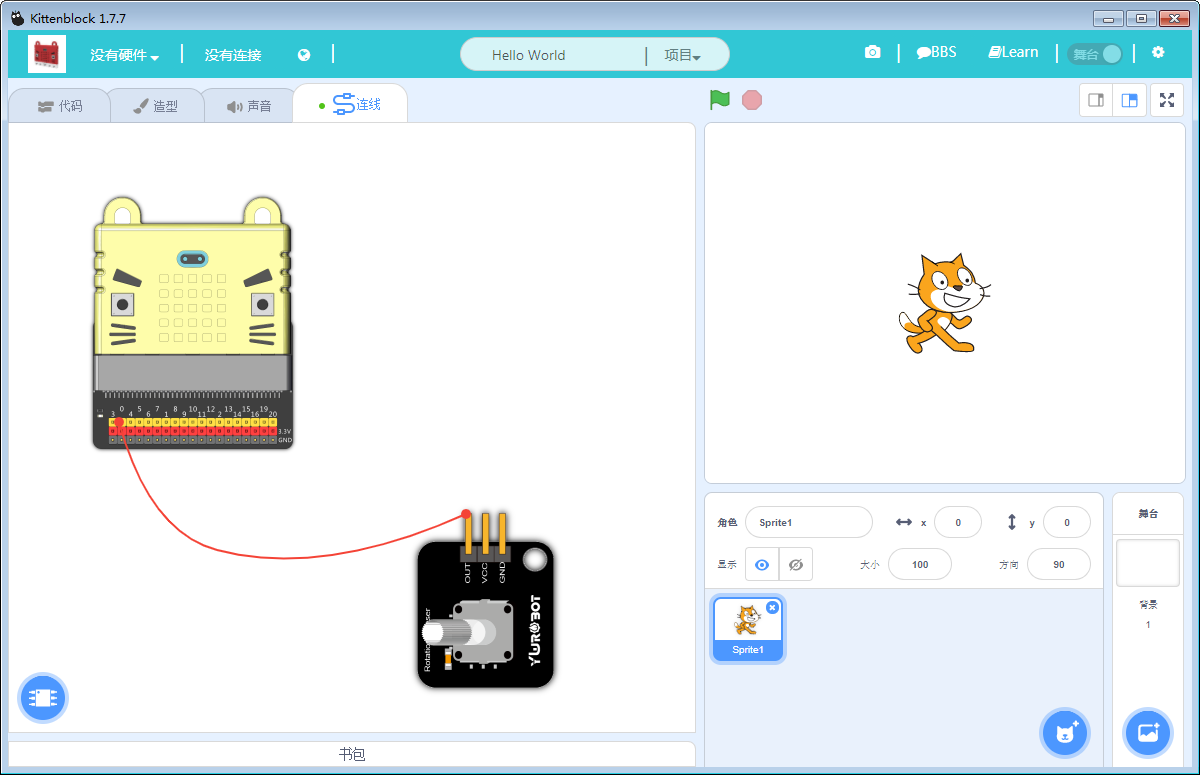
Task: Click the add sprite cat button
Action: [x=1065, y=733]
